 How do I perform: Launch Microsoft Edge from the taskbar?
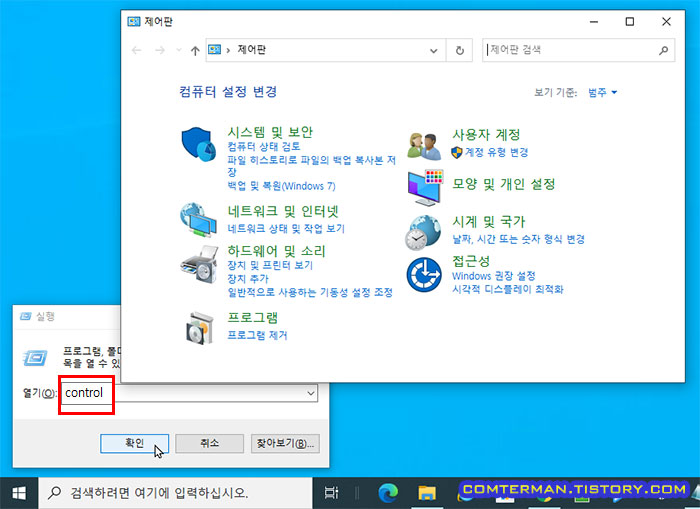(388, 493)
